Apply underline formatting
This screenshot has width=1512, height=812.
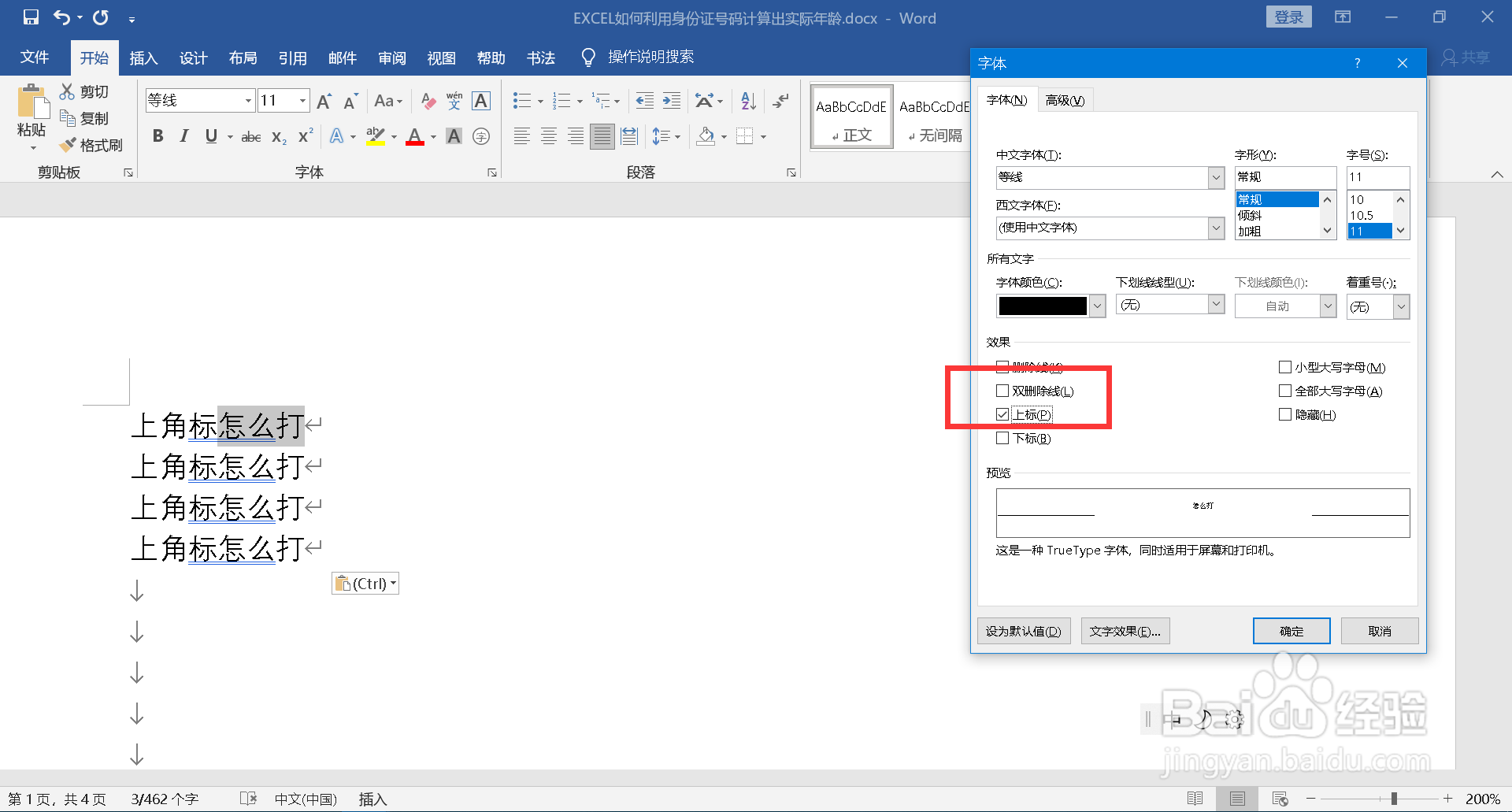pos(211,136)
